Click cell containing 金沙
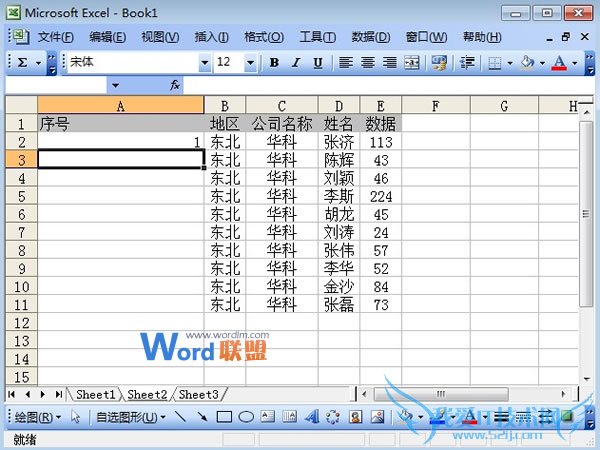This screenshot has width=600, height=450. pos(339,287)
